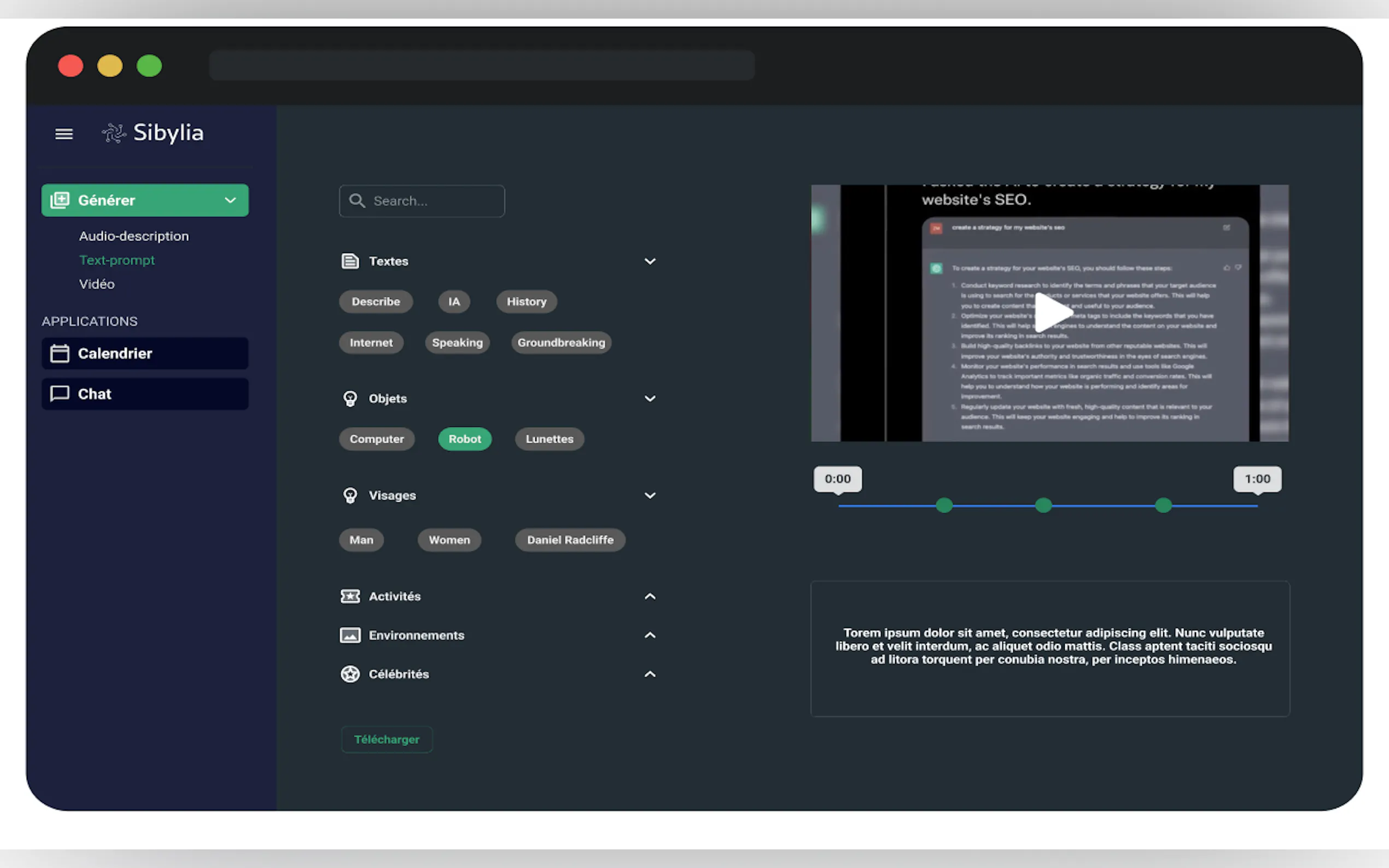
Task: Toggle the Daniel Radcliffe tag chip
Action: [x=570, y=539]
